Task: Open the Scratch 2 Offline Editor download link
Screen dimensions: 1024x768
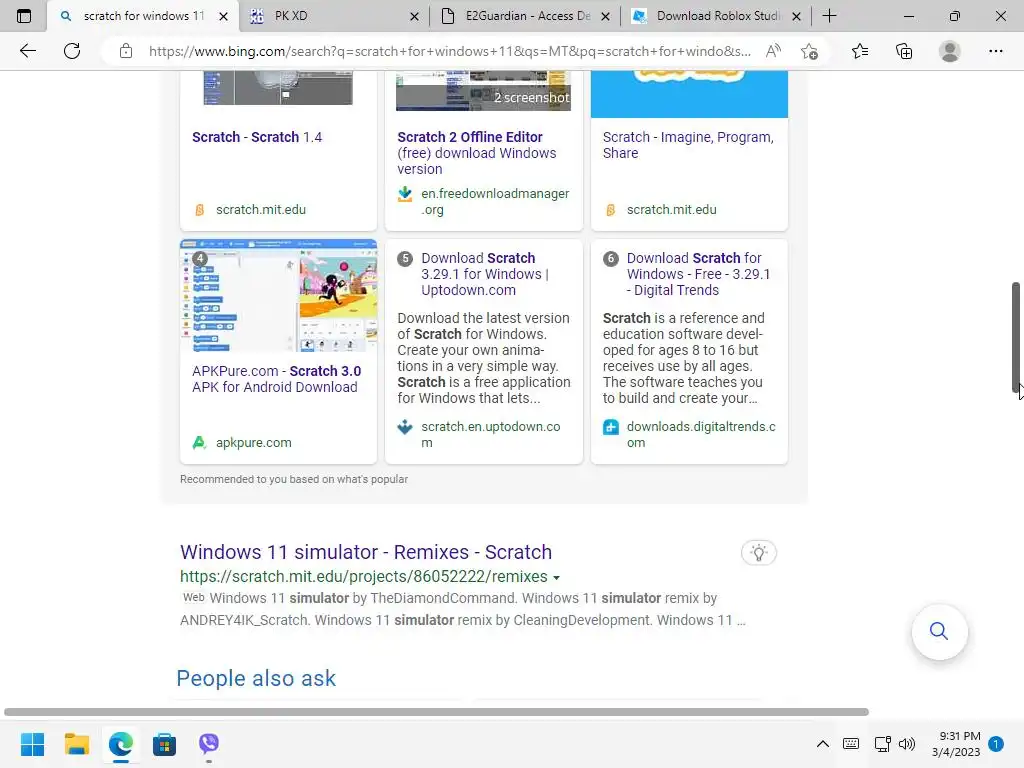Action: (477, 153)
